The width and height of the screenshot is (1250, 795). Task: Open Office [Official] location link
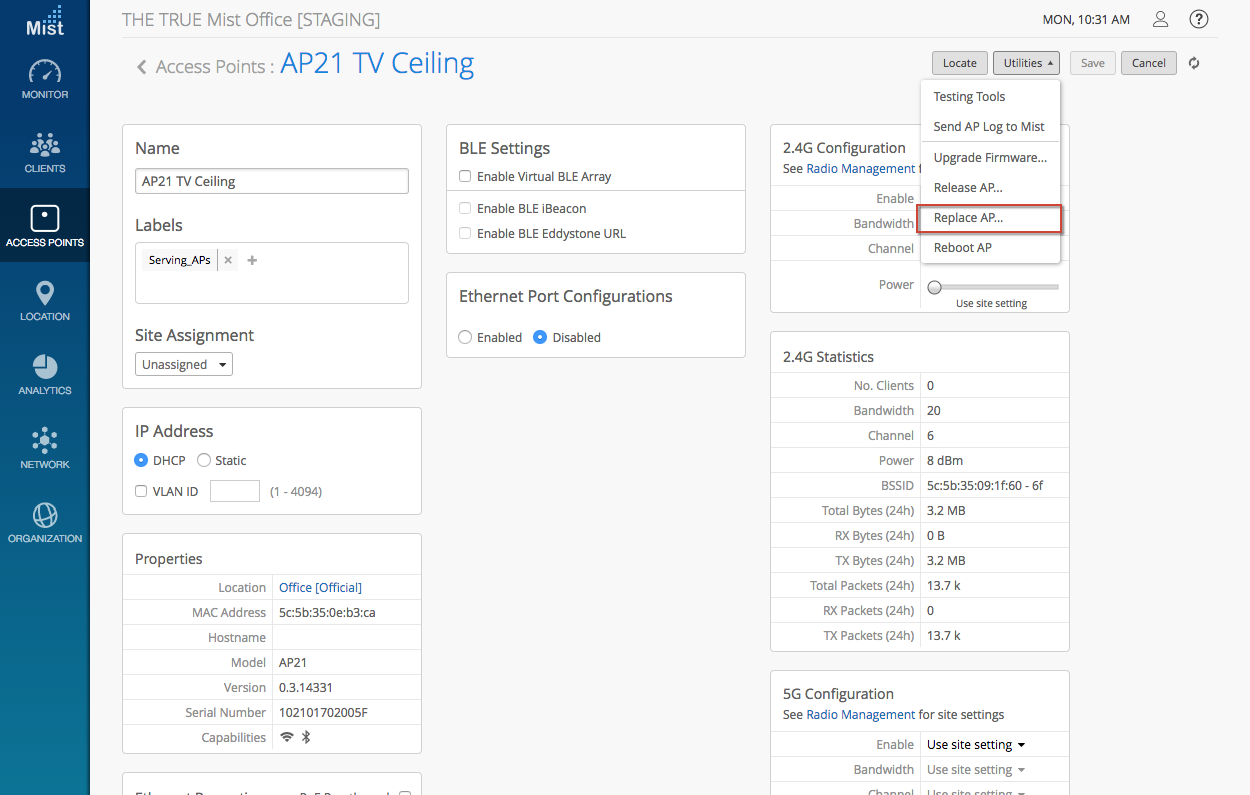click(320, 588)
